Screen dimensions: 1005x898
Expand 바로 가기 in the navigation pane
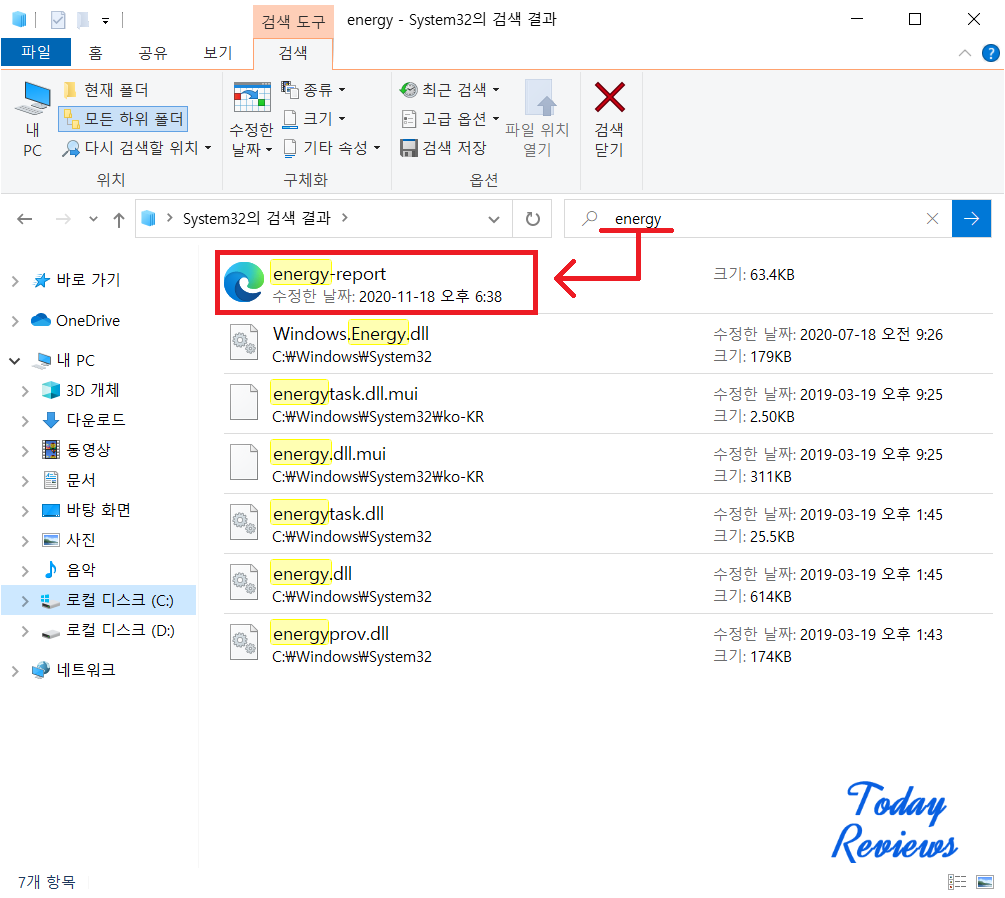point(15,281)
